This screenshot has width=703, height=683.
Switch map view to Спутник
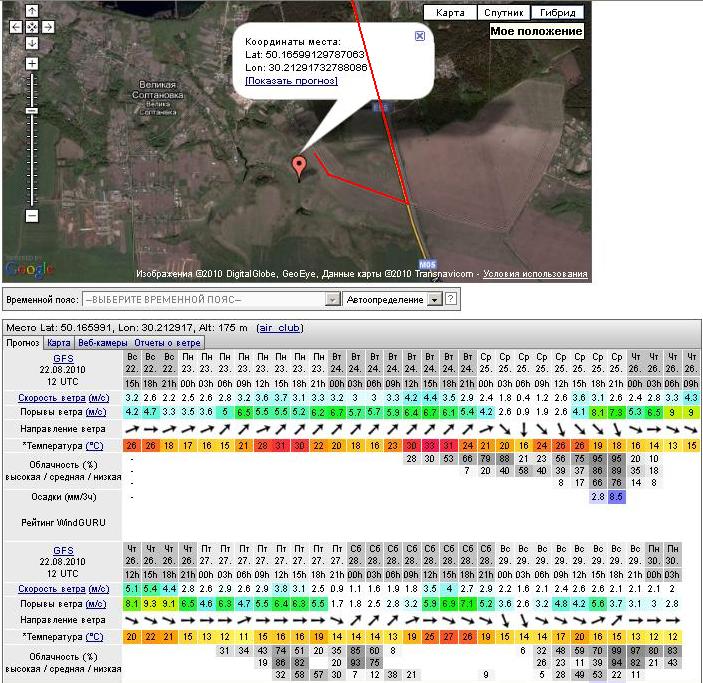point(503,13)
